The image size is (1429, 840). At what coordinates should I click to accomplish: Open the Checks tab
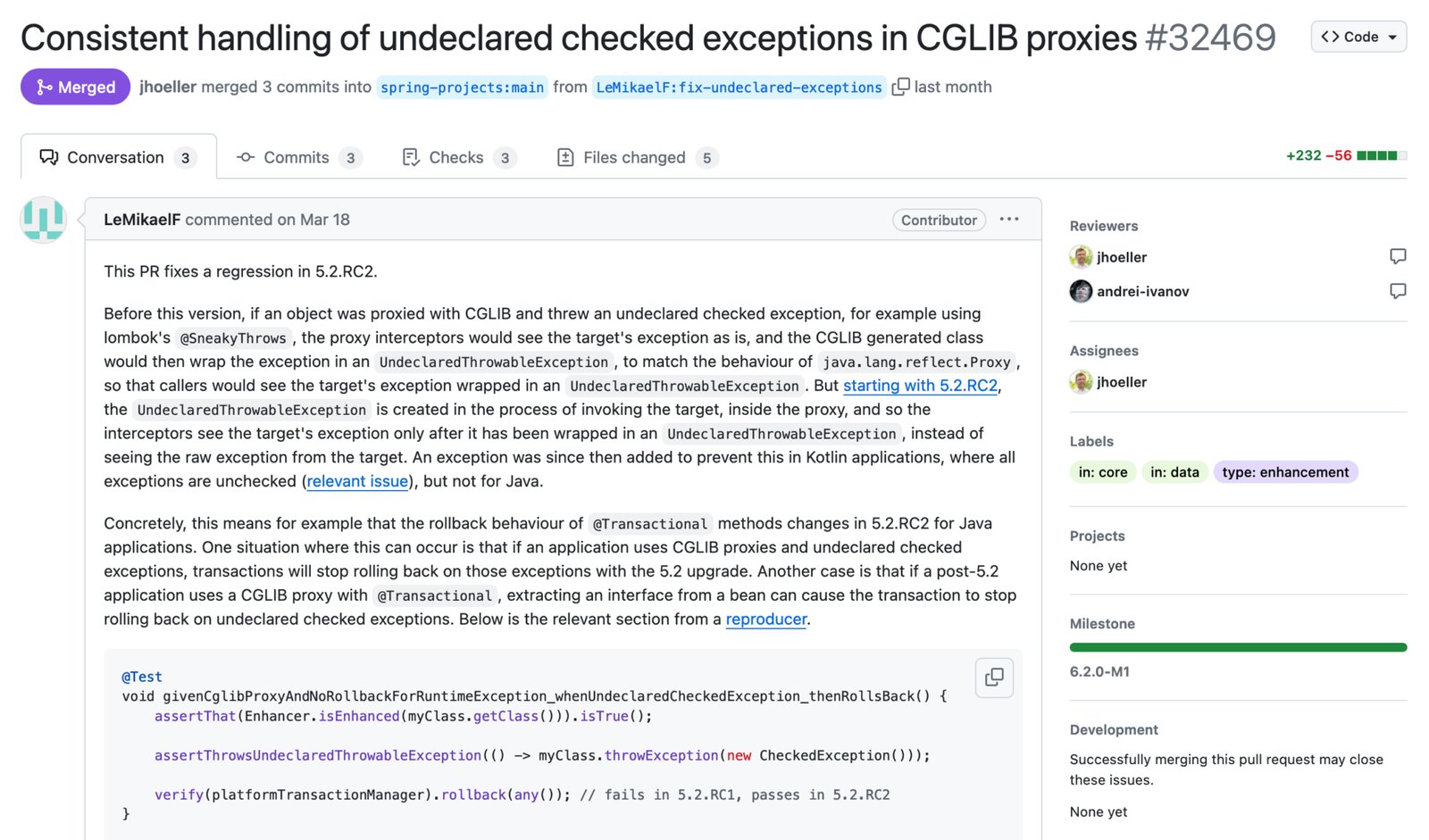[x=459, y=157]
